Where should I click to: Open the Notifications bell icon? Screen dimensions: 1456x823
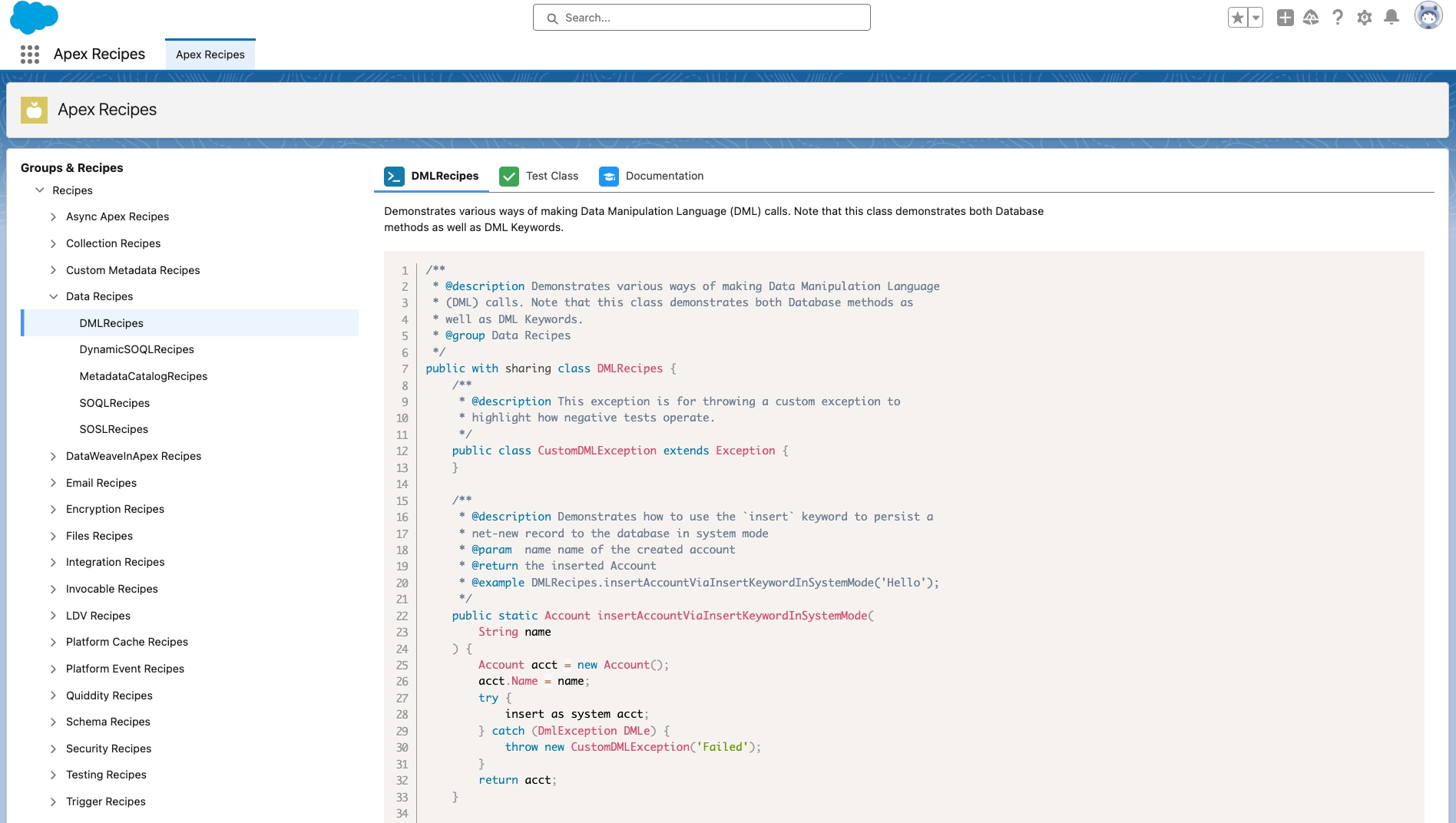tap(1391, 18)
